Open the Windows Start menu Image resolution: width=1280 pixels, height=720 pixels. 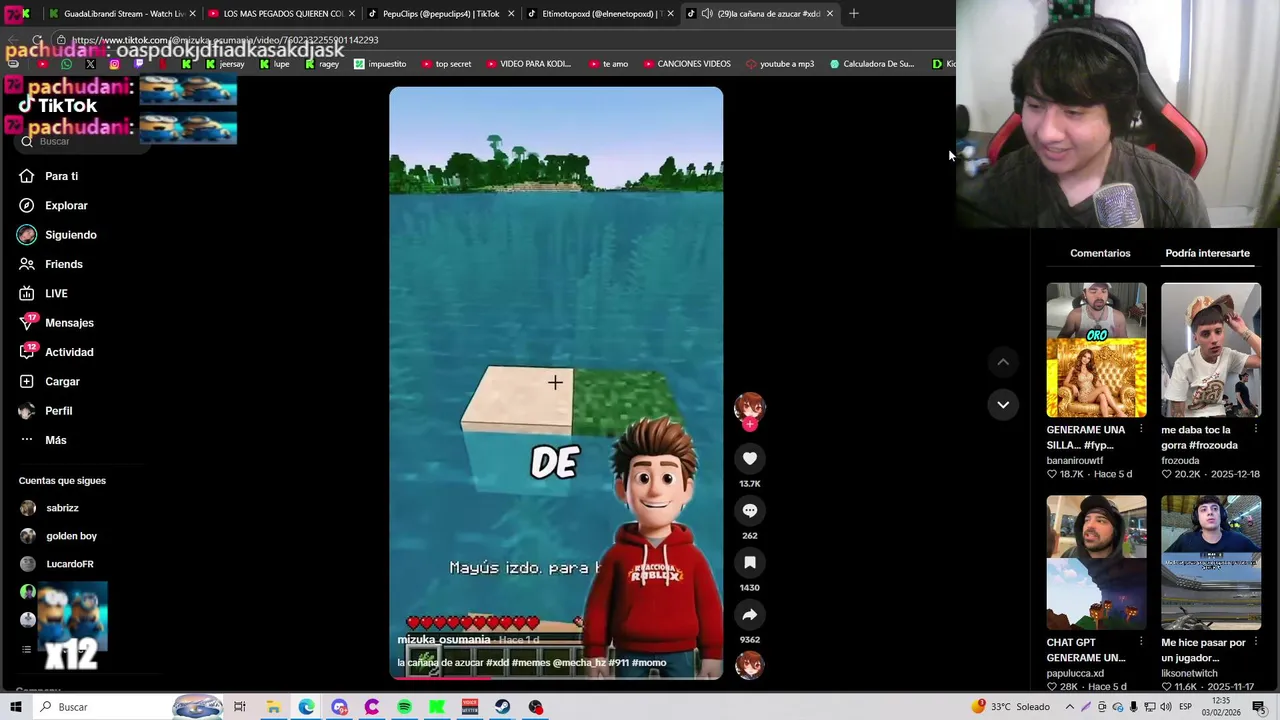tap(15, 707)
